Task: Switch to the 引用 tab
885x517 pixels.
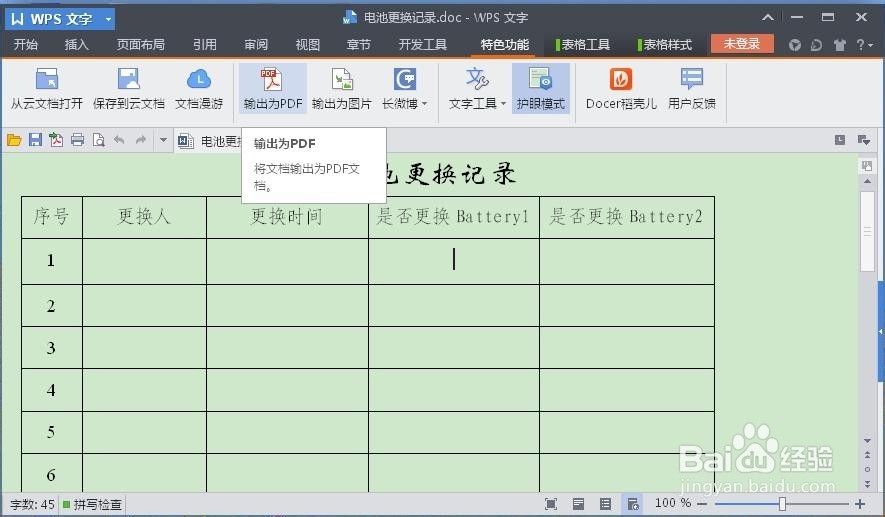Action: (x=204, y=45)
